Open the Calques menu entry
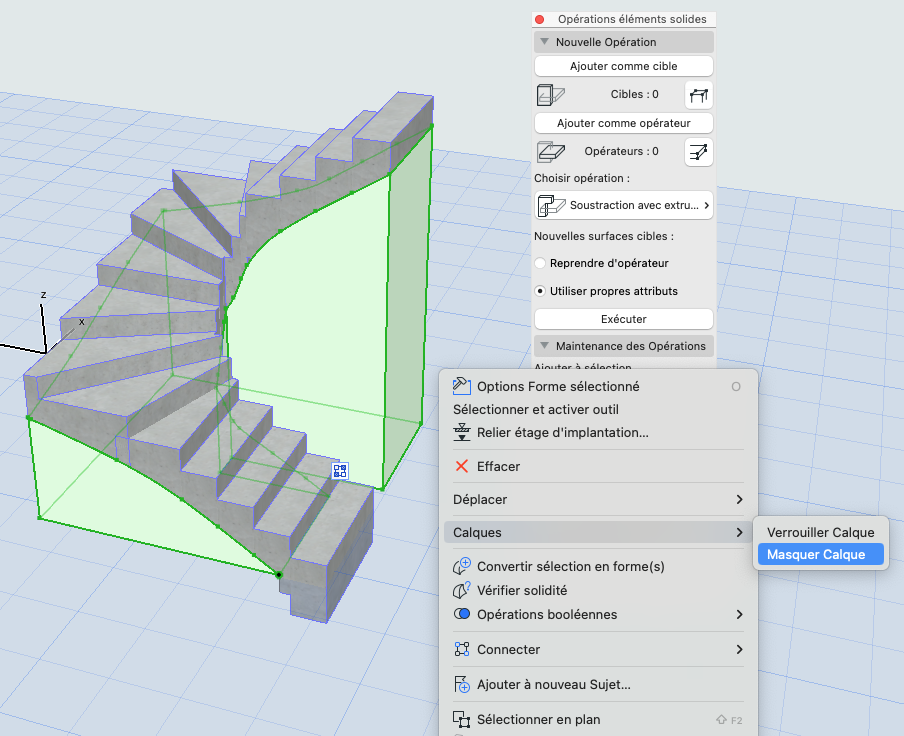This screenshot has width=904, height=736. click(x=598, y=533)
